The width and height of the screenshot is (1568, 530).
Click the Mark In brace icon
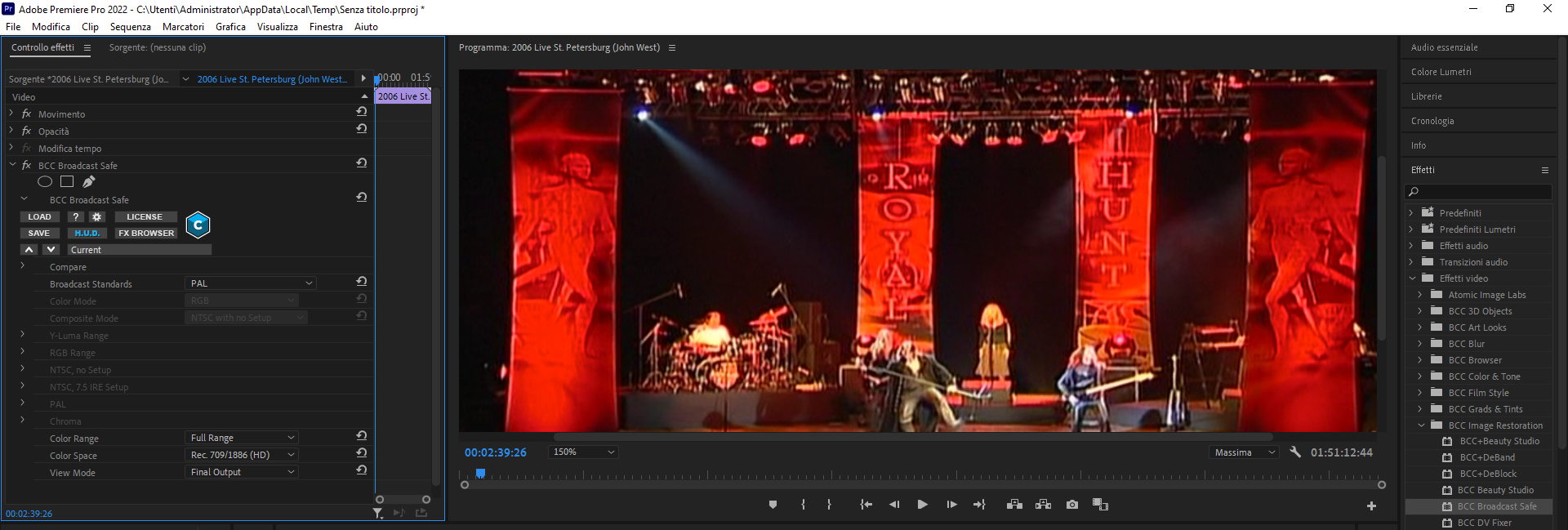click(804, 505)
